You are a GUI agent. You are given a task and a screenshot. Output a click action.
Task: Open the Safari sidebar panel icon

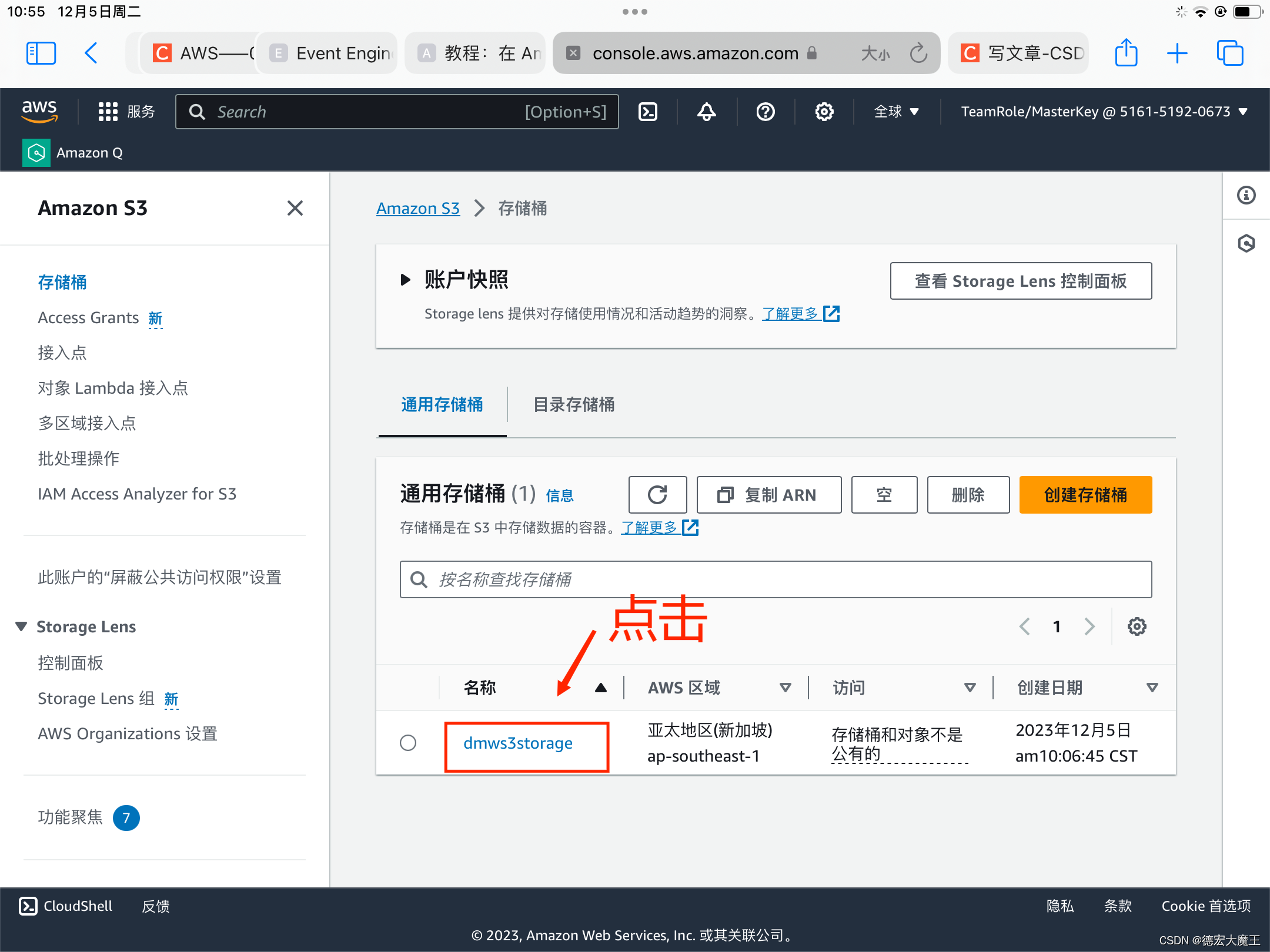41,53
